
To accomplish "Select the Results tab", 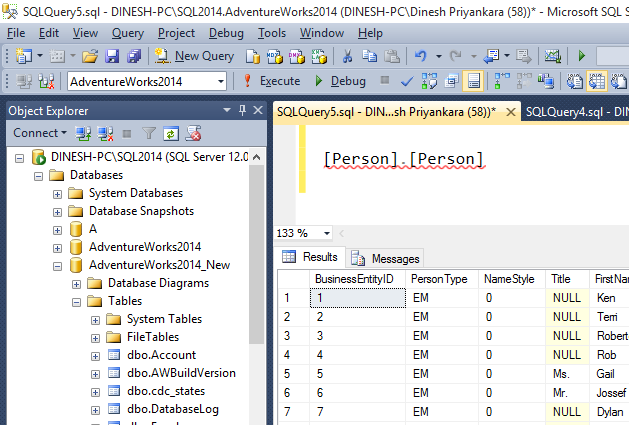I will [x=310, y=257].
